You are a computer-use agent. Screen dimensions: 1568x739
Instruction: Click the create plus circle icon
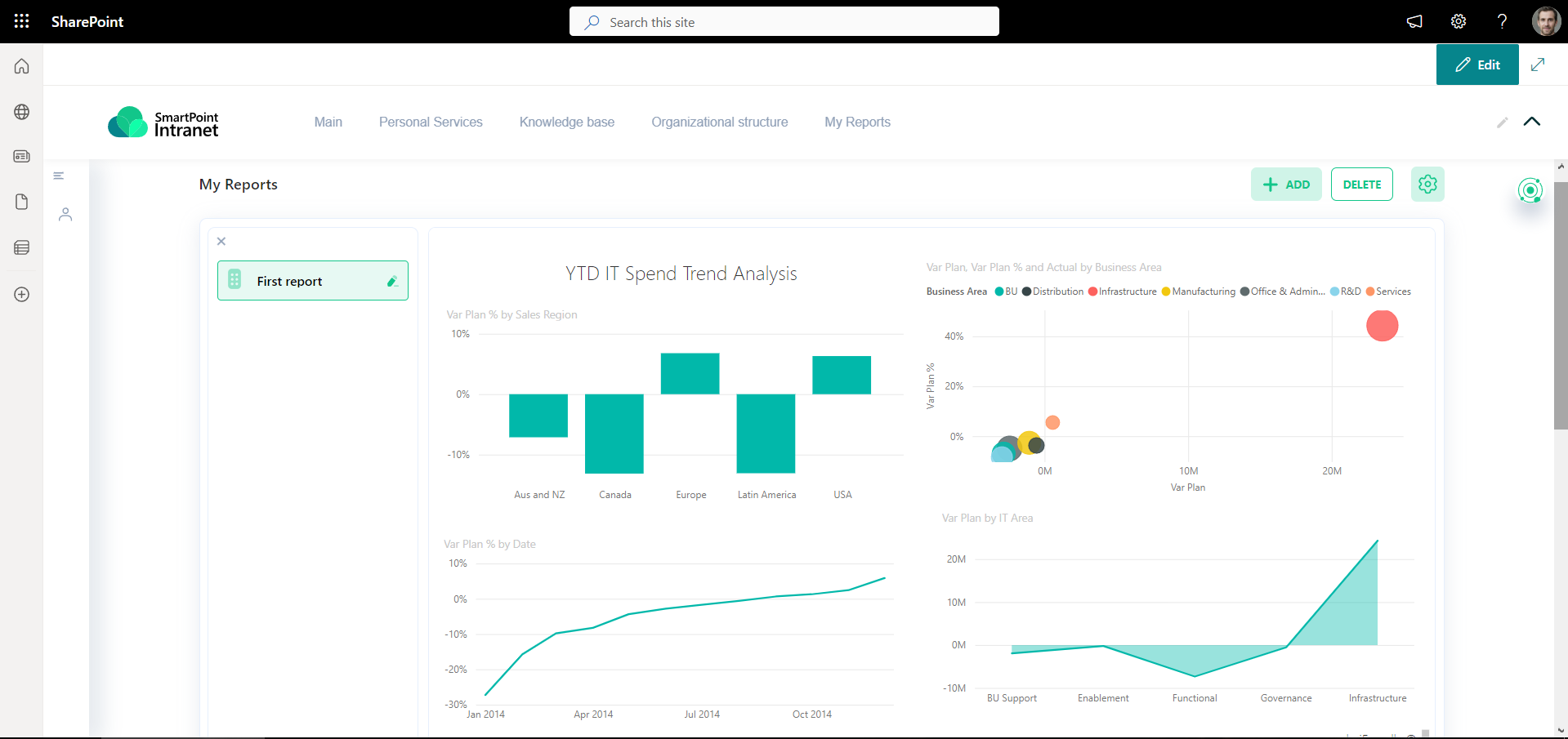point(22,294)
